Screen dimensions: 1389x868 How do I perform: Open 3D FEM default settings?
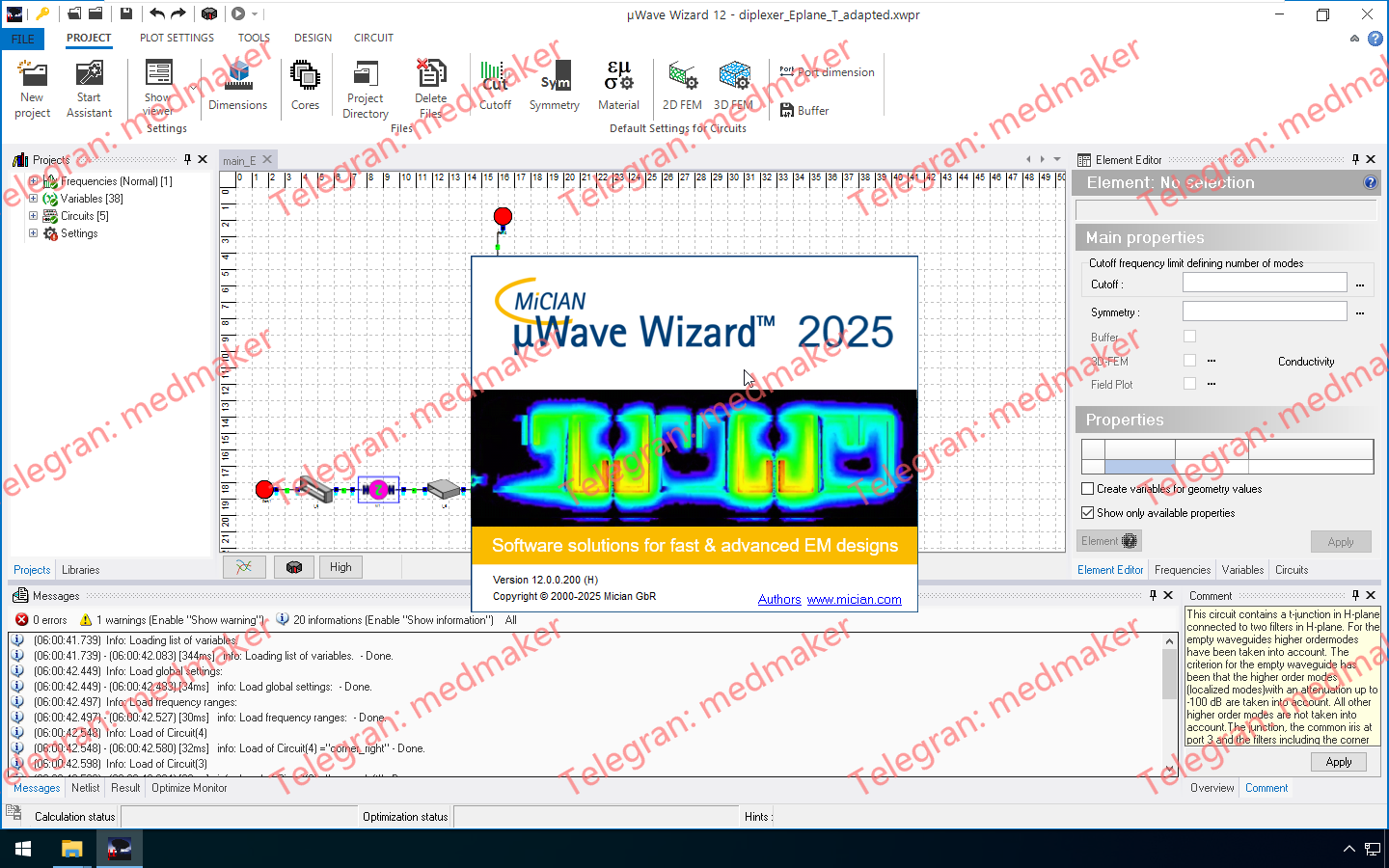(x=733, y=85)
